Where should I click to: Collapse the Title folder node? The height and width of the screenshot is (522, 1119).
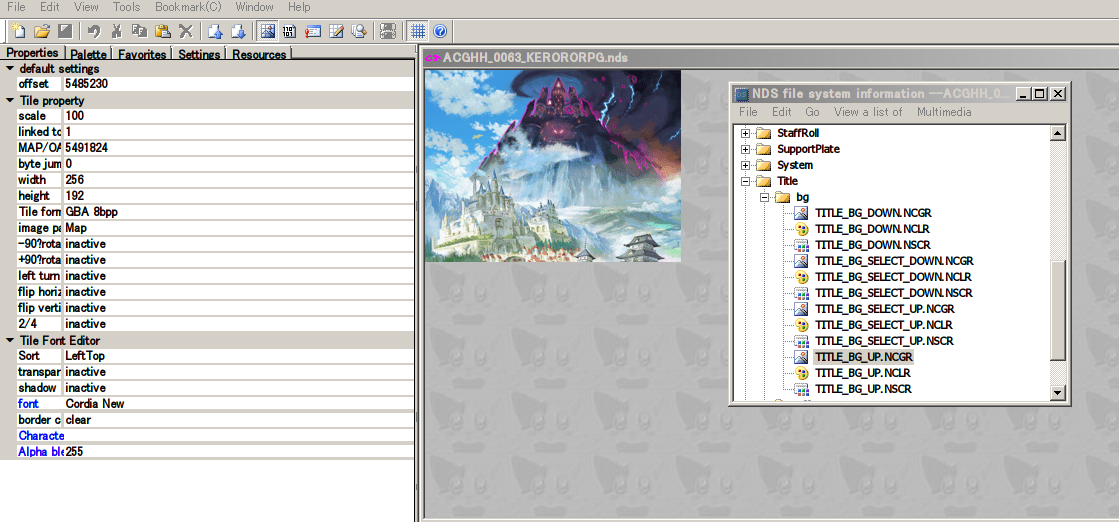(x=746, y=181)
